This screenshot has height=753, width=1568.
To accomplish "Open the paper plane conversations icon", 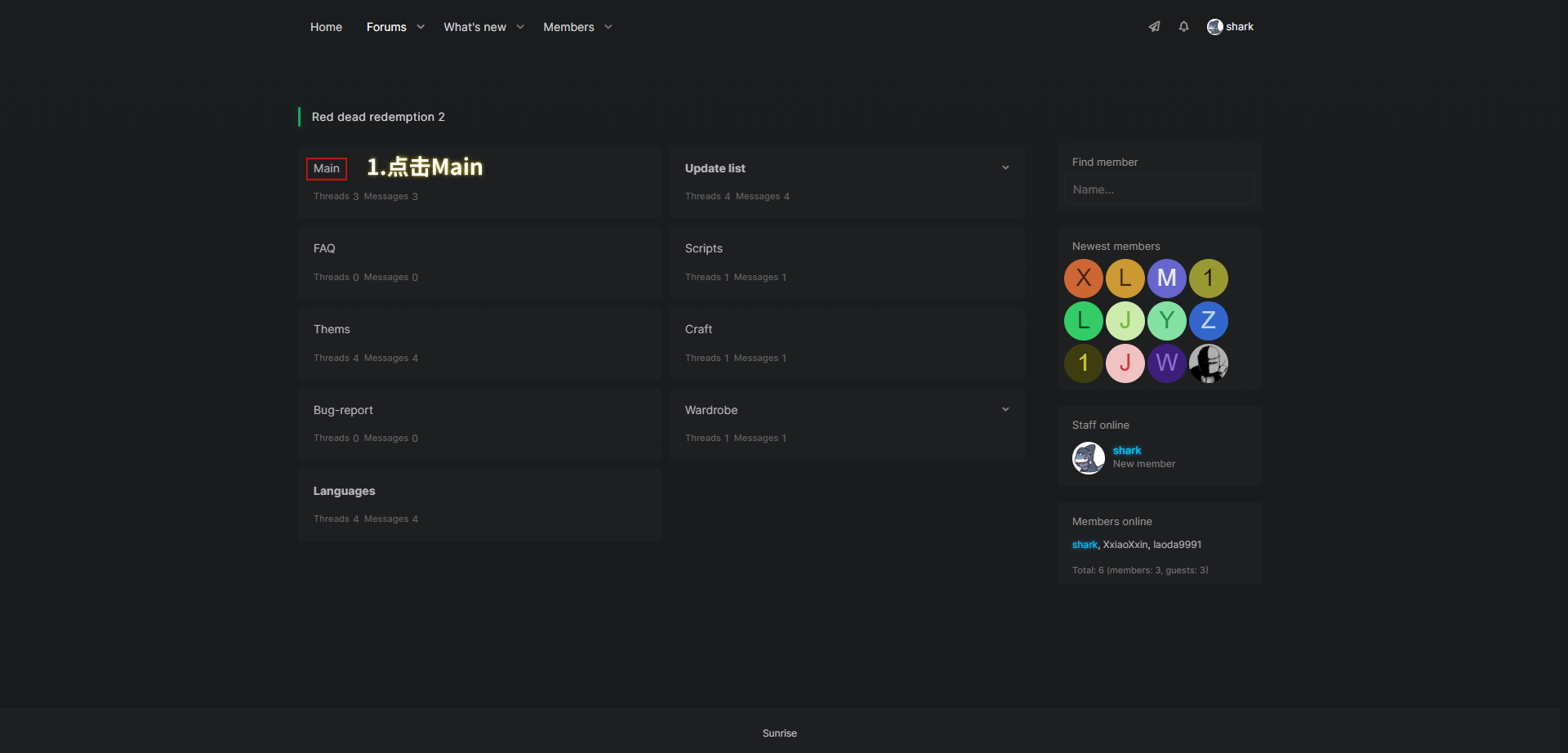I will coord(1154,27).
